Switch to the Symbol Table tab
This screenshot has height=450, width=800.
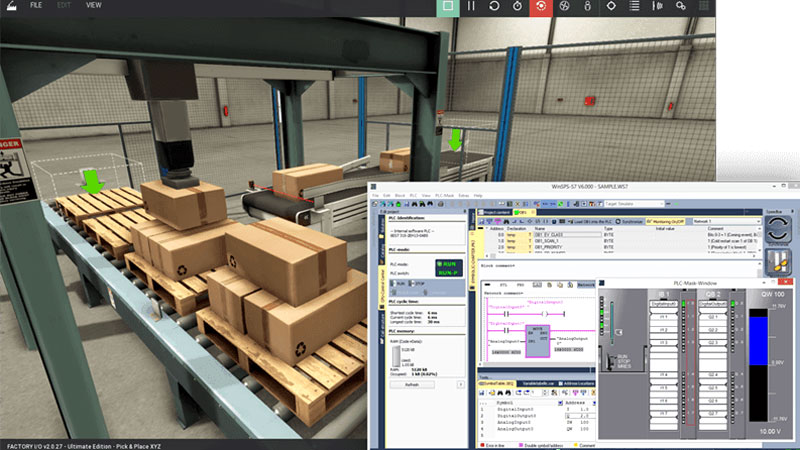click(x=496, y=383)
